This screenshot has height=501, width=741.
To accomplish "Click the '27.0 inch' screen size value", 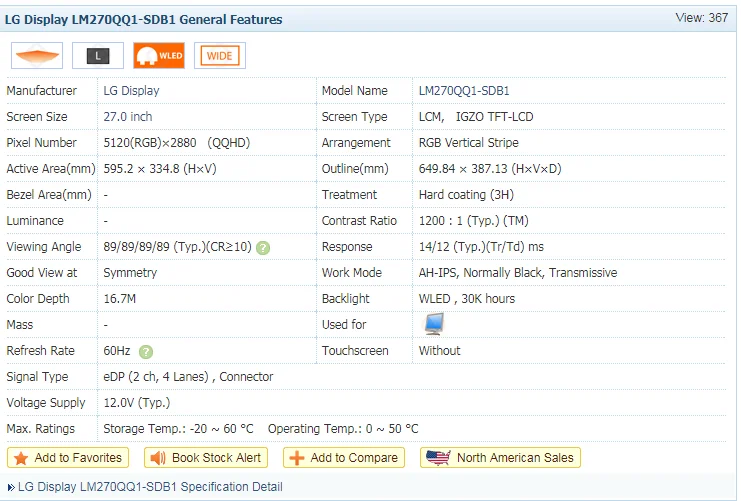I will coord(128,117).
